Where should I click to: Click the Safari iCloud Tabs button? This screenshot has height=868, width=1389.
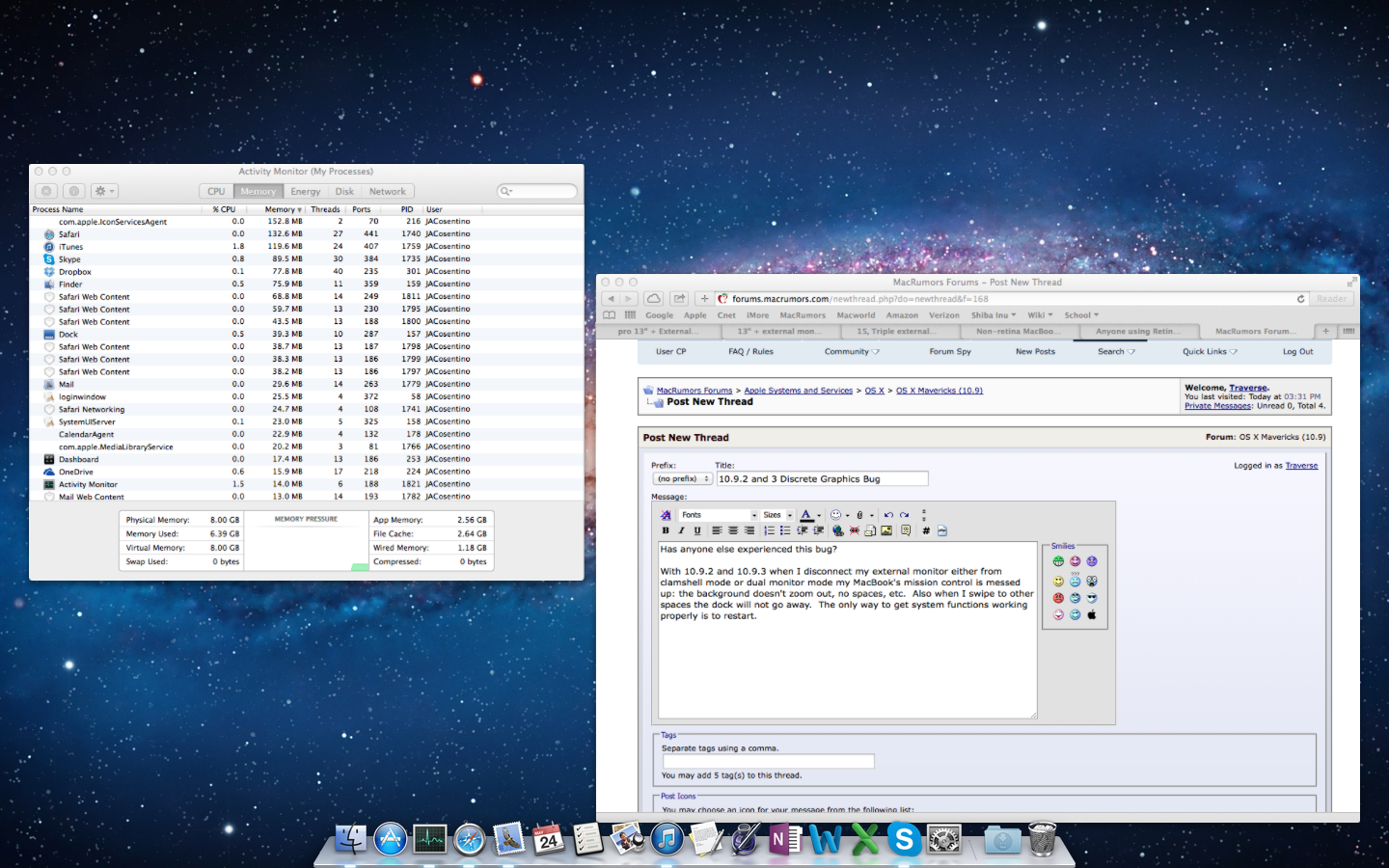(x=654, y=299)
